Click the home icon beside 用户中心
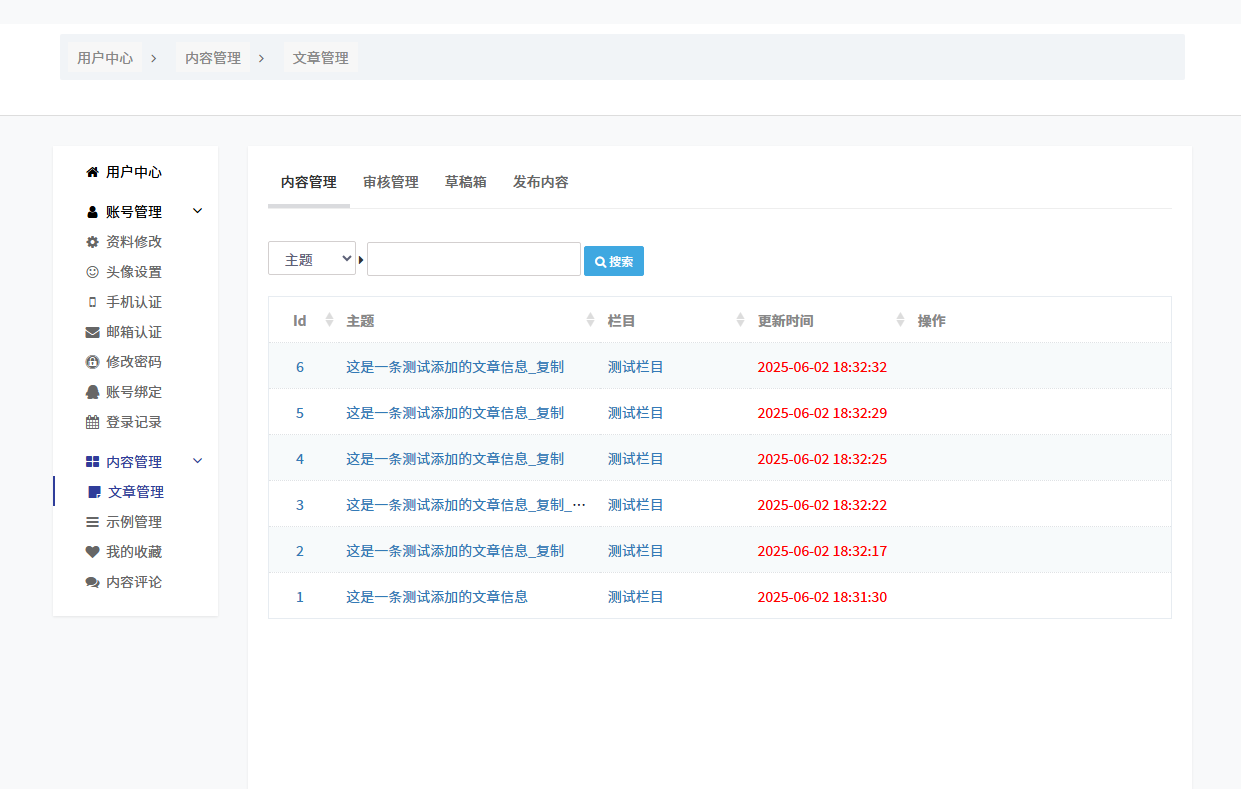Screen dimensions: 1241x789 click(93, 172)
